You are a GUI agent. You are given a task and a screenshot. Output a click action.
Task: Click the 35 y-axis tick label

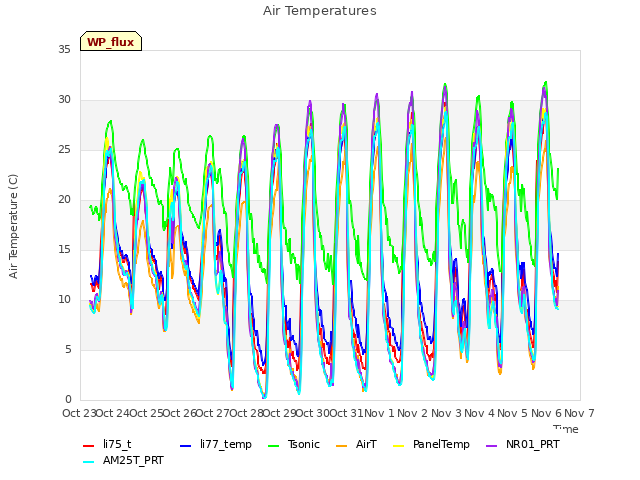pos(64,49)
